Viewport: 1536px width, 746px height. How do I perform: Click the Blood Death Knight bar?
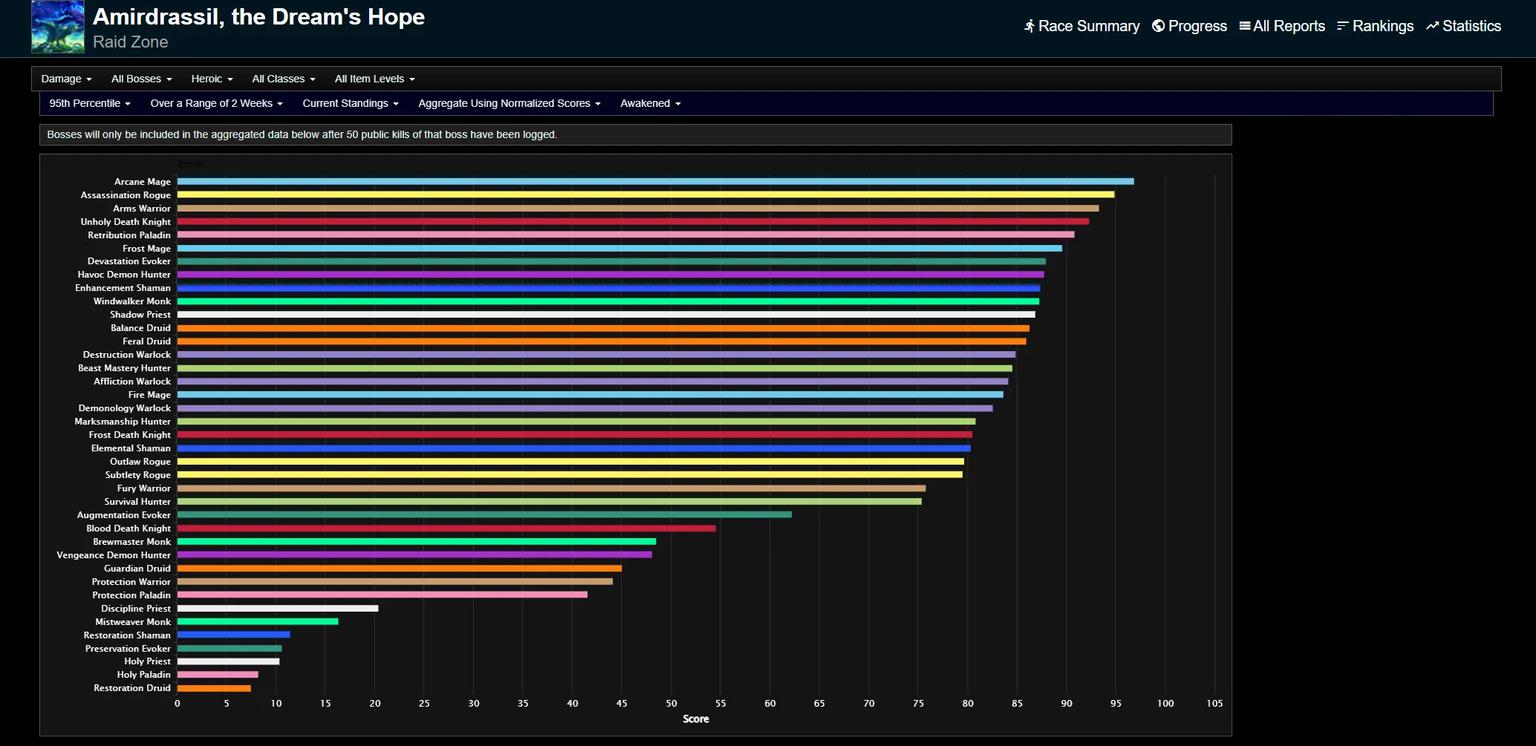446,528
